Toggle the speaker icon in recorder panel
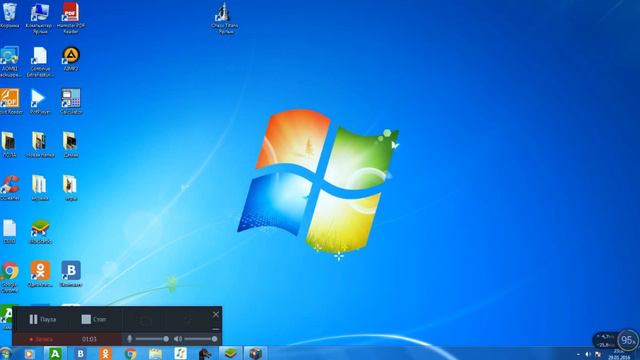The image size is (640, 360). click(x=178, y=339)
